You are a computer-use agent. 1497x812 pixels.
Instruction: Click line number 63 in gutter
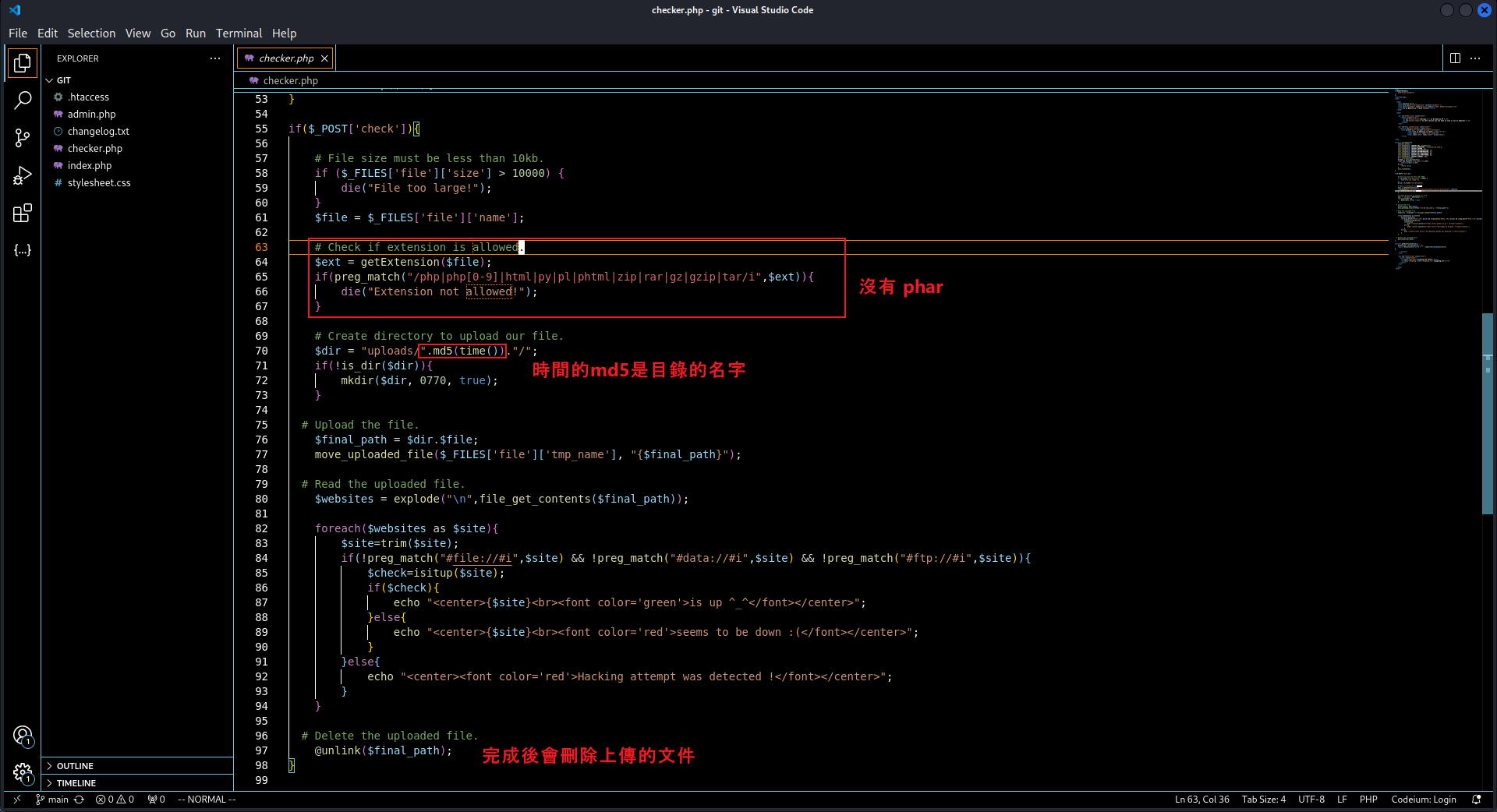[x=261, y=247]
